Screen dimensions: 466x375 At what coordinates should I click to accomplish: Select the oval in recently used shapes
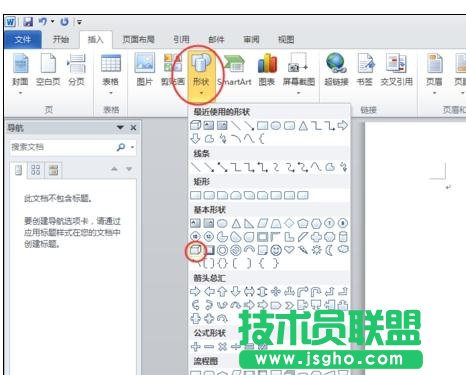[276, 126]
